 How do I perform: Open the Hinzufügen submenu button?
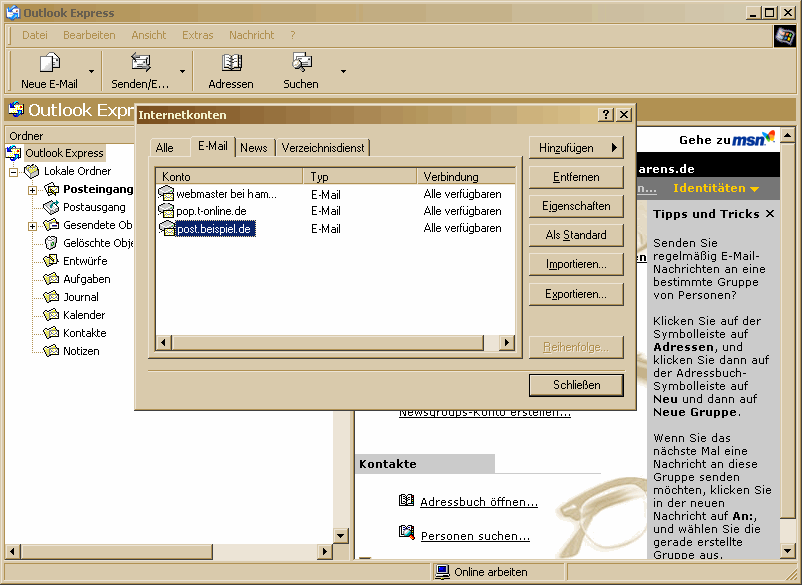coord(576,148)
